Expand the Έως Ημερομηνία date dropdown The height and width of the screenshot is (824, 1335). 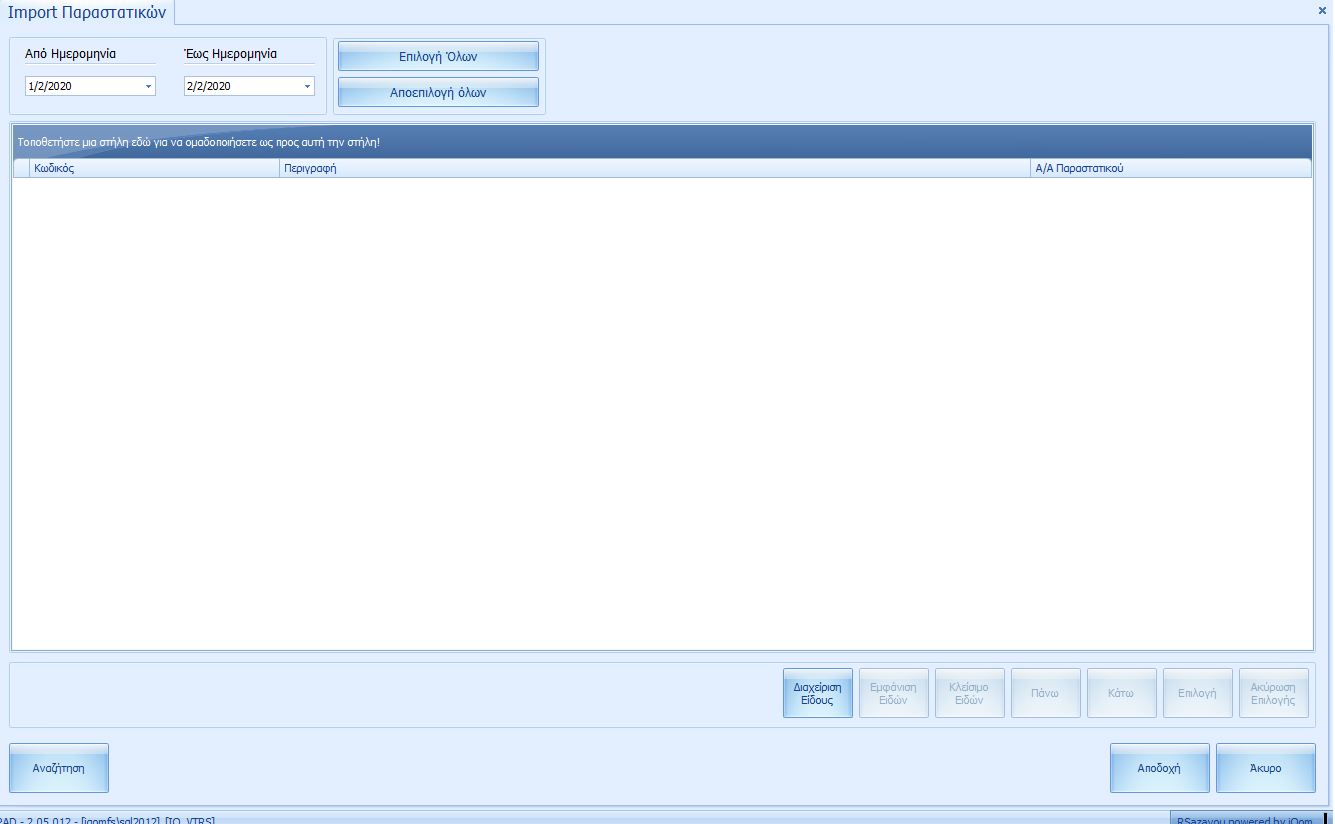coord(307,87)
